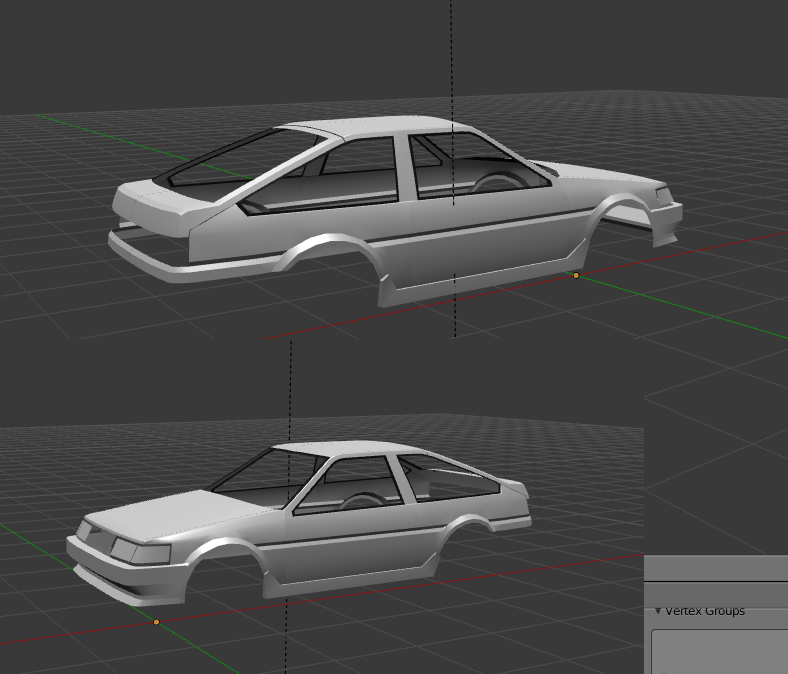Select the orange origin point of the lower car

click(x=156, y=622)
